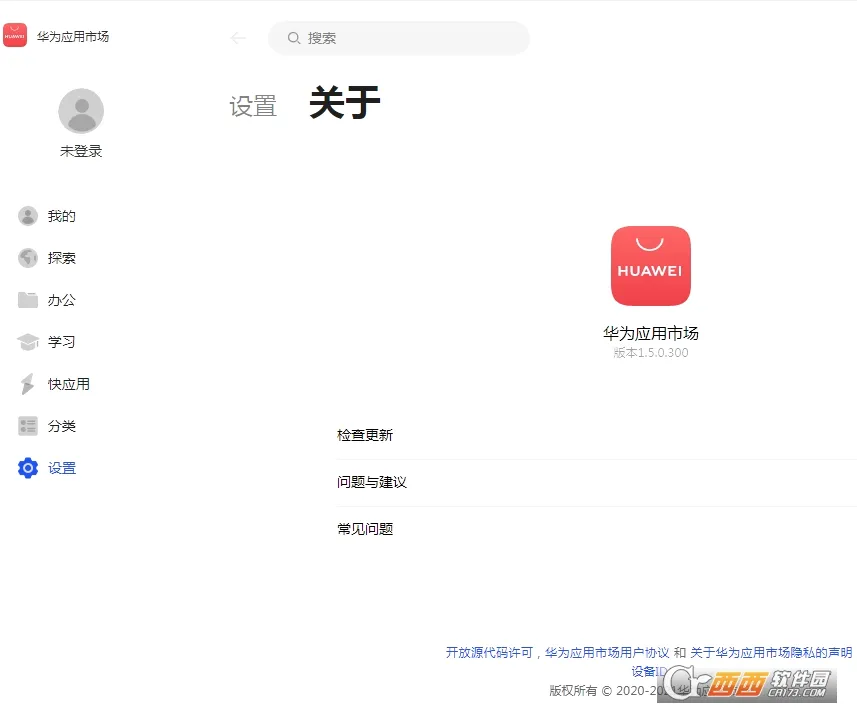
Task: Open the 学习 category
Action: (x=62, y=342)
